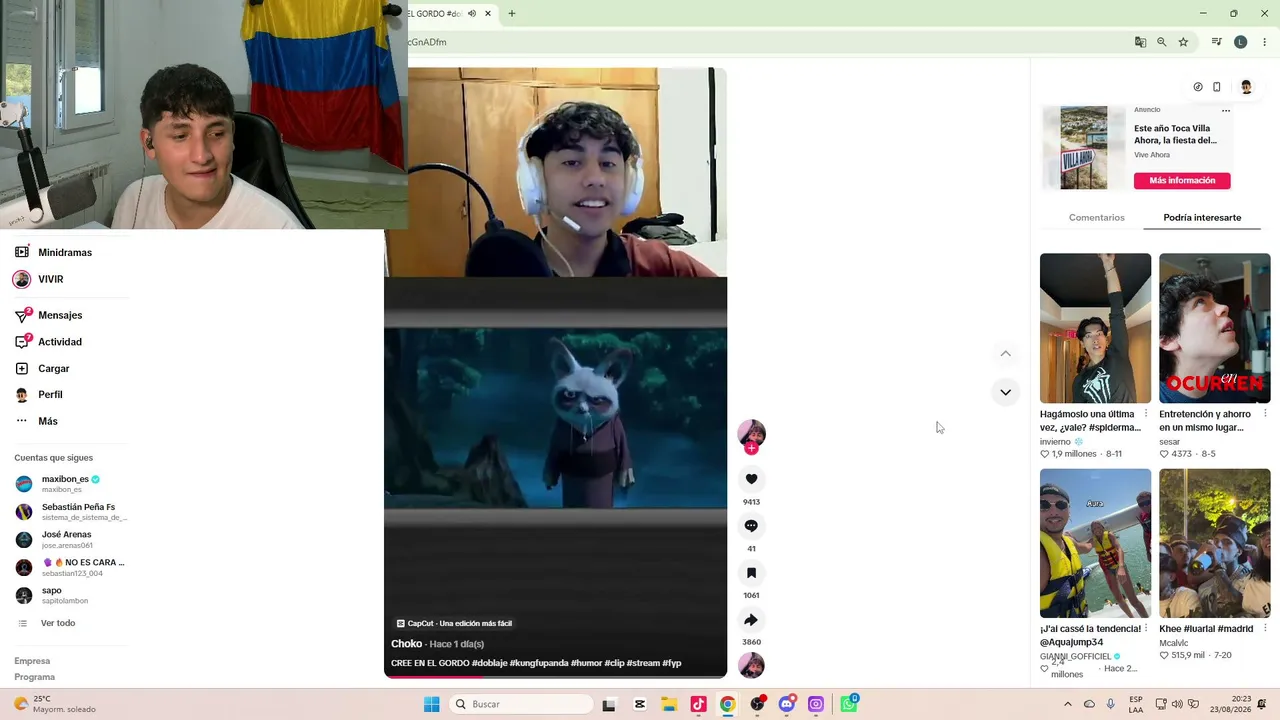The height and width of the screenshot is (720, 1280).
Task: Open comments via the speech bubble icon
Action: click(x=751, y=526)
